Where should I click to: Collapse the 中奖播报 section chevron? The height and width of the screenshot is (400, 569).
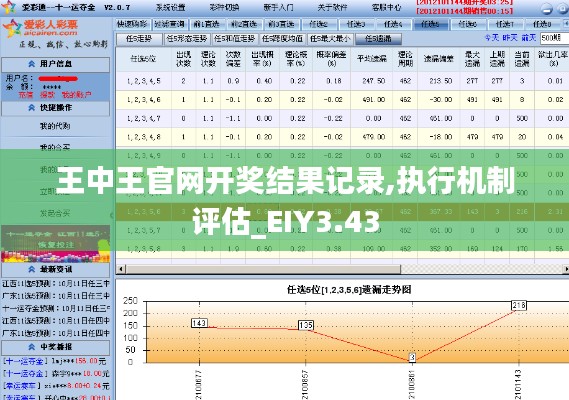tap(32, 347)
